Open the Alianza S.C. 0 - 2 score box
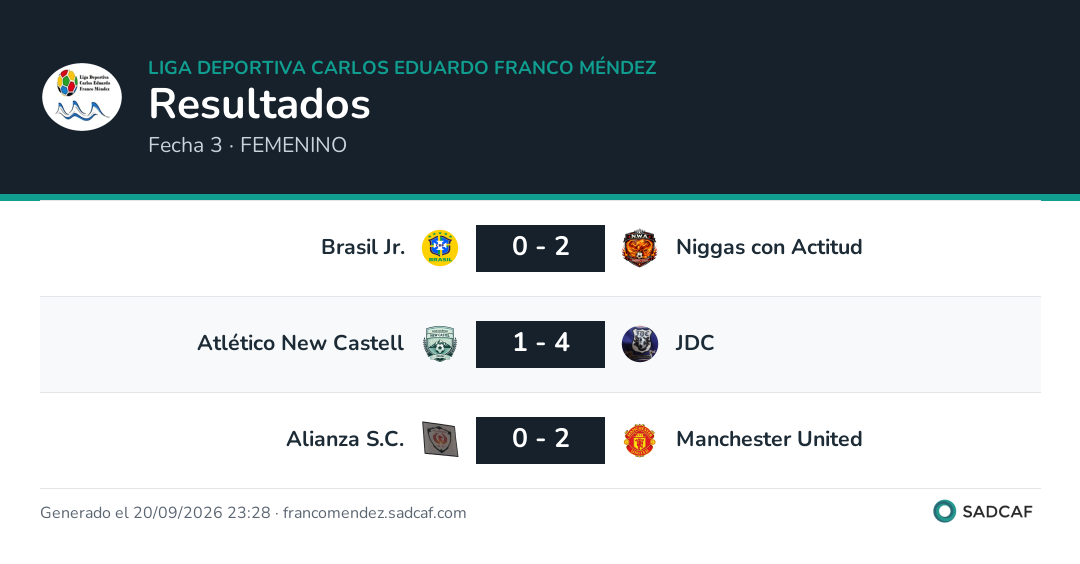The width and height of the screenshot is (1080, 564). click(540, 439)
